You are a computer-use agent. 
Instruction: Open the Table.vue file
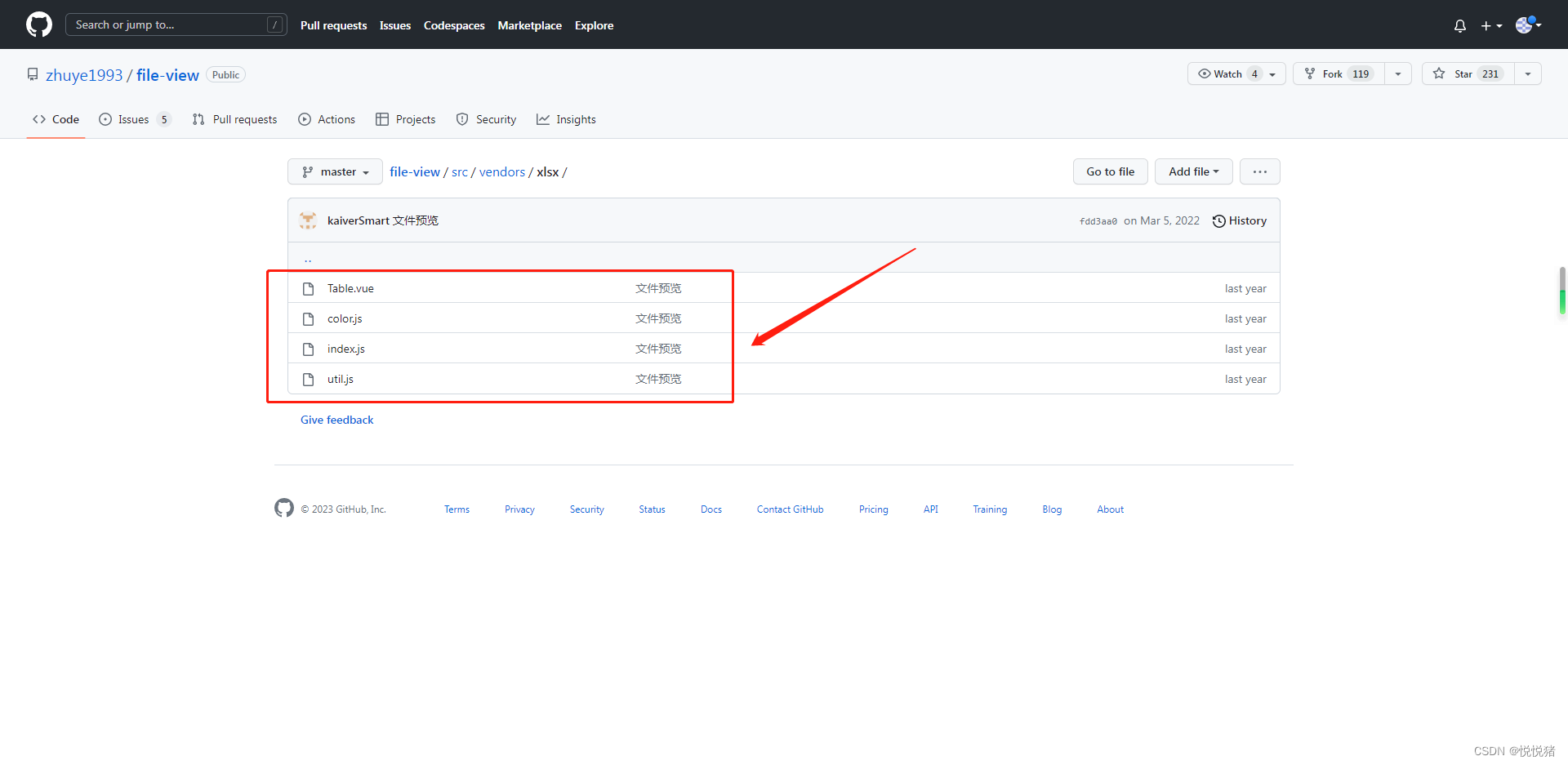[350, 288]
